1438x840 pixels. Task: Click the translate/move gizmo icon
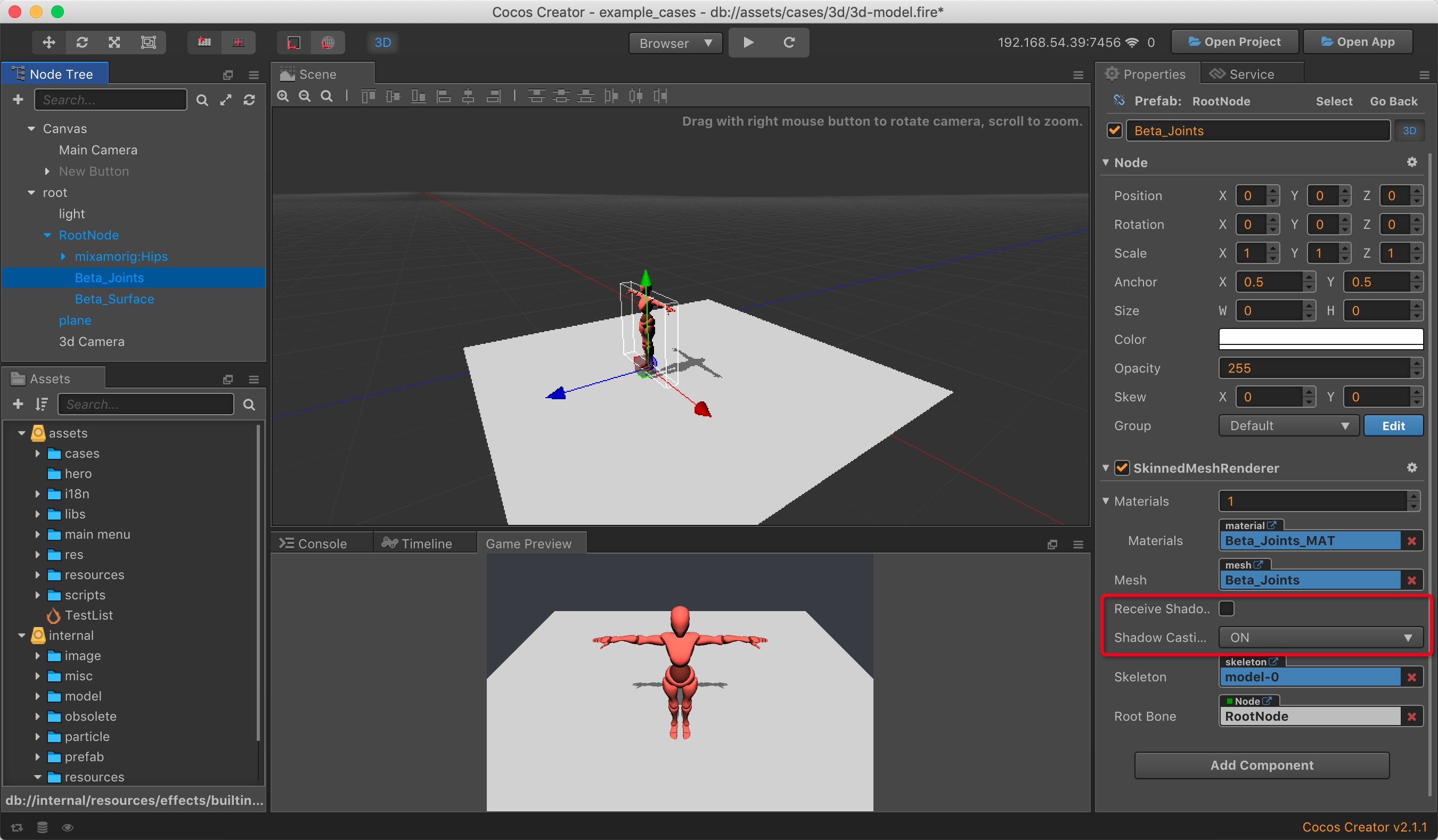[47, 42]
